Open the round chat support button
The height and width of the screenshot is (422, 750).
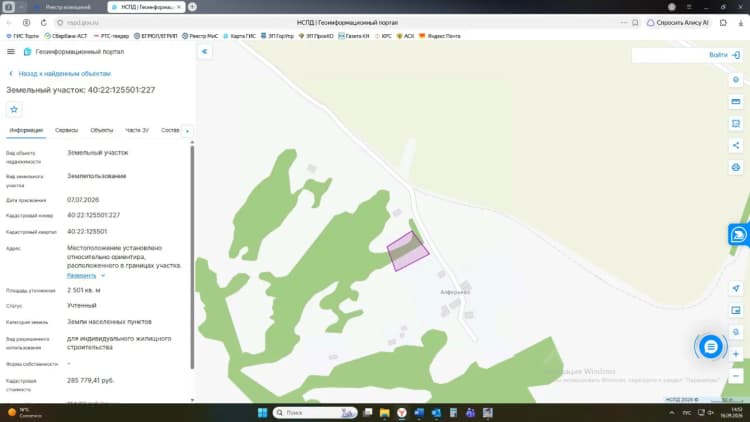coord(711,347)
